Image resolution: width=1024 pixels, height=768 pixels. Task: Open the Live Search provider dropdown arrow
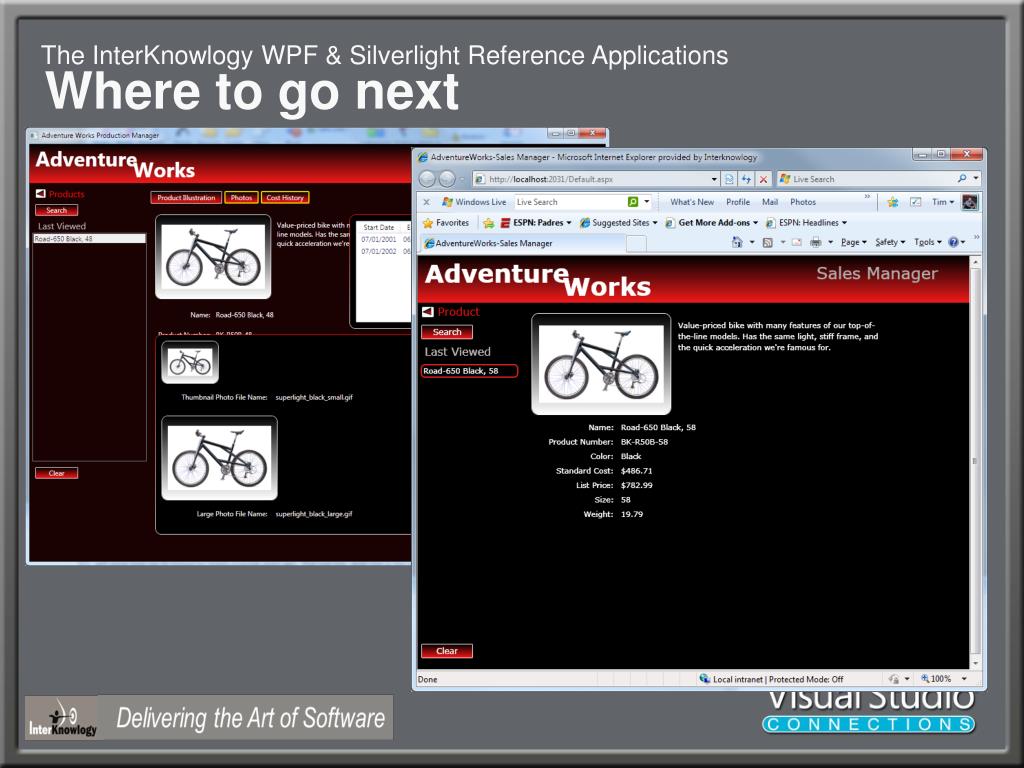[x=976, y=178]
